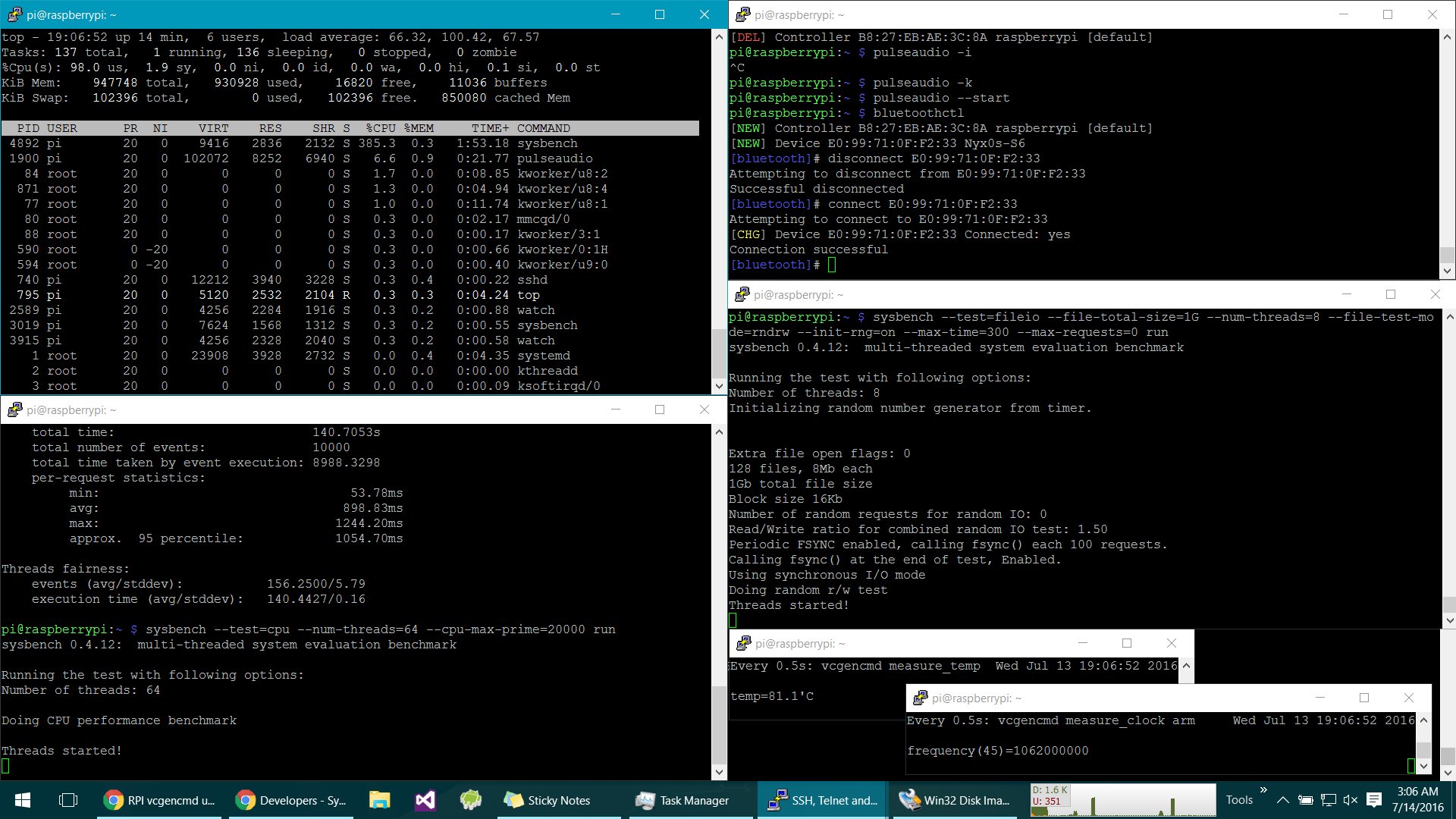
Task: Open the Action Center notifications icon
Action: click(1374, 800)
